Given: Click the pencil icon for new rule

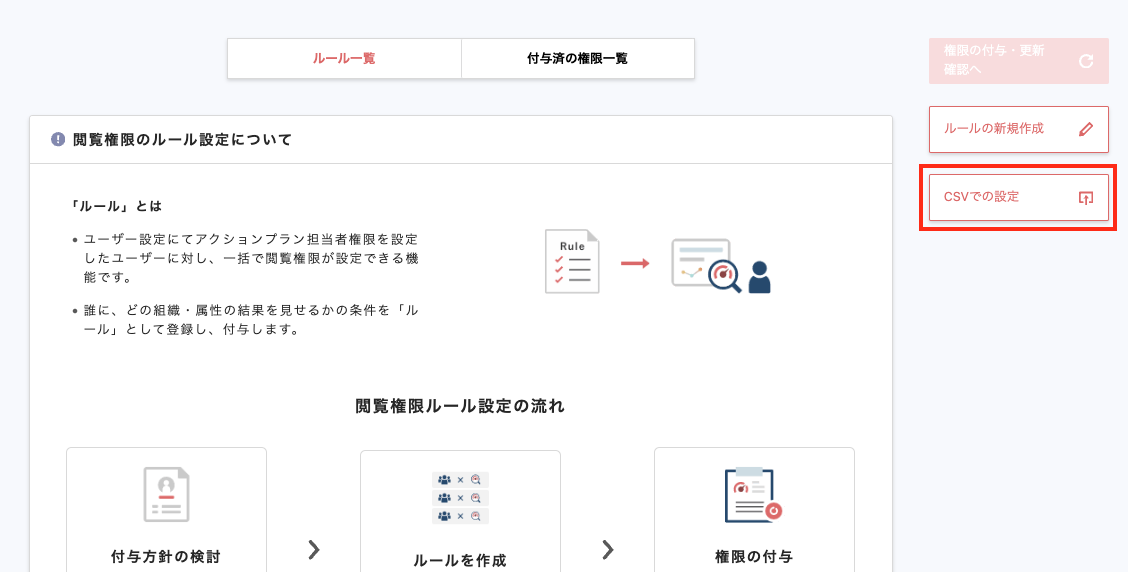Looking at the screenshot, I should tap(1086, 129).
